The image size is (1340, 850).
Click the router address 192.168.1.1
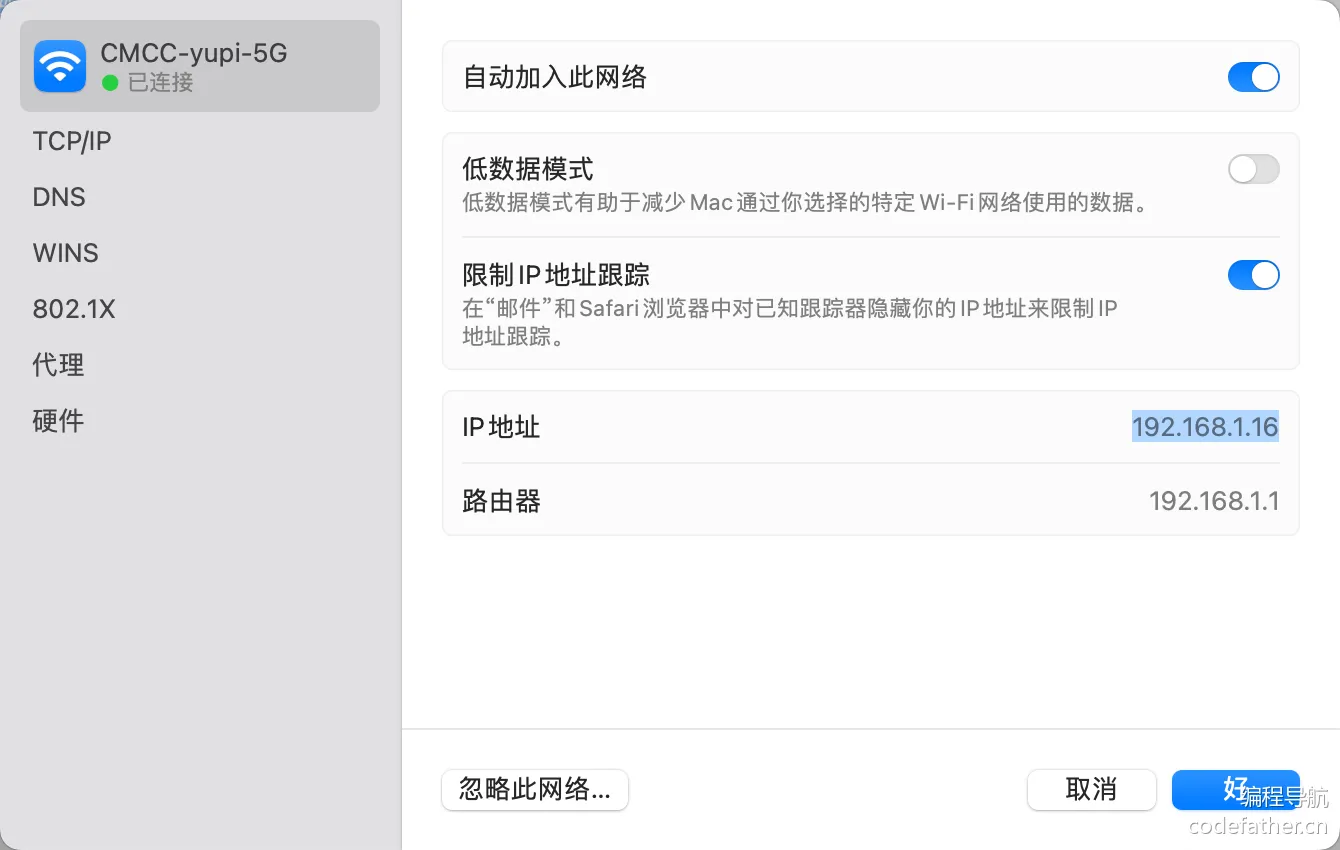[x=1214, y=500]
